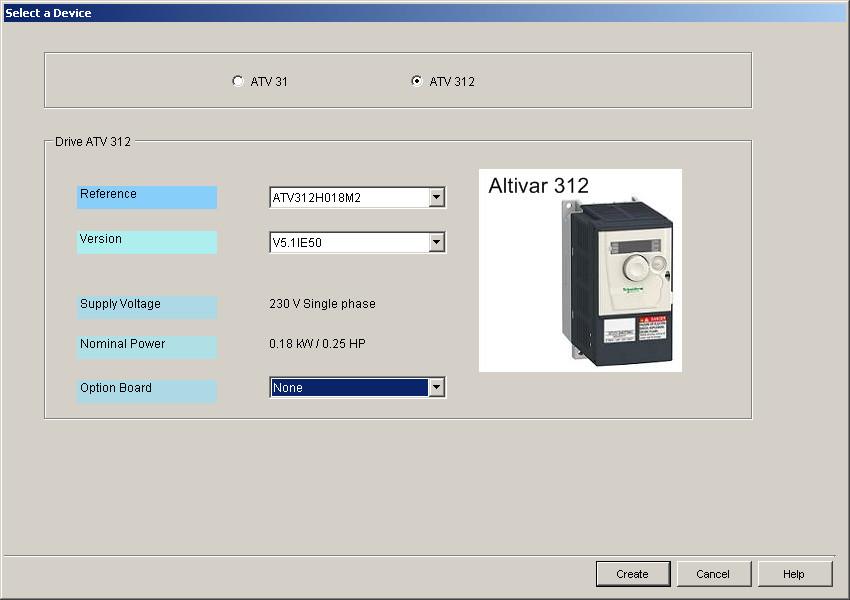Open the Reference dropdown arrow

pyautogui.click(x=436, y=197)
